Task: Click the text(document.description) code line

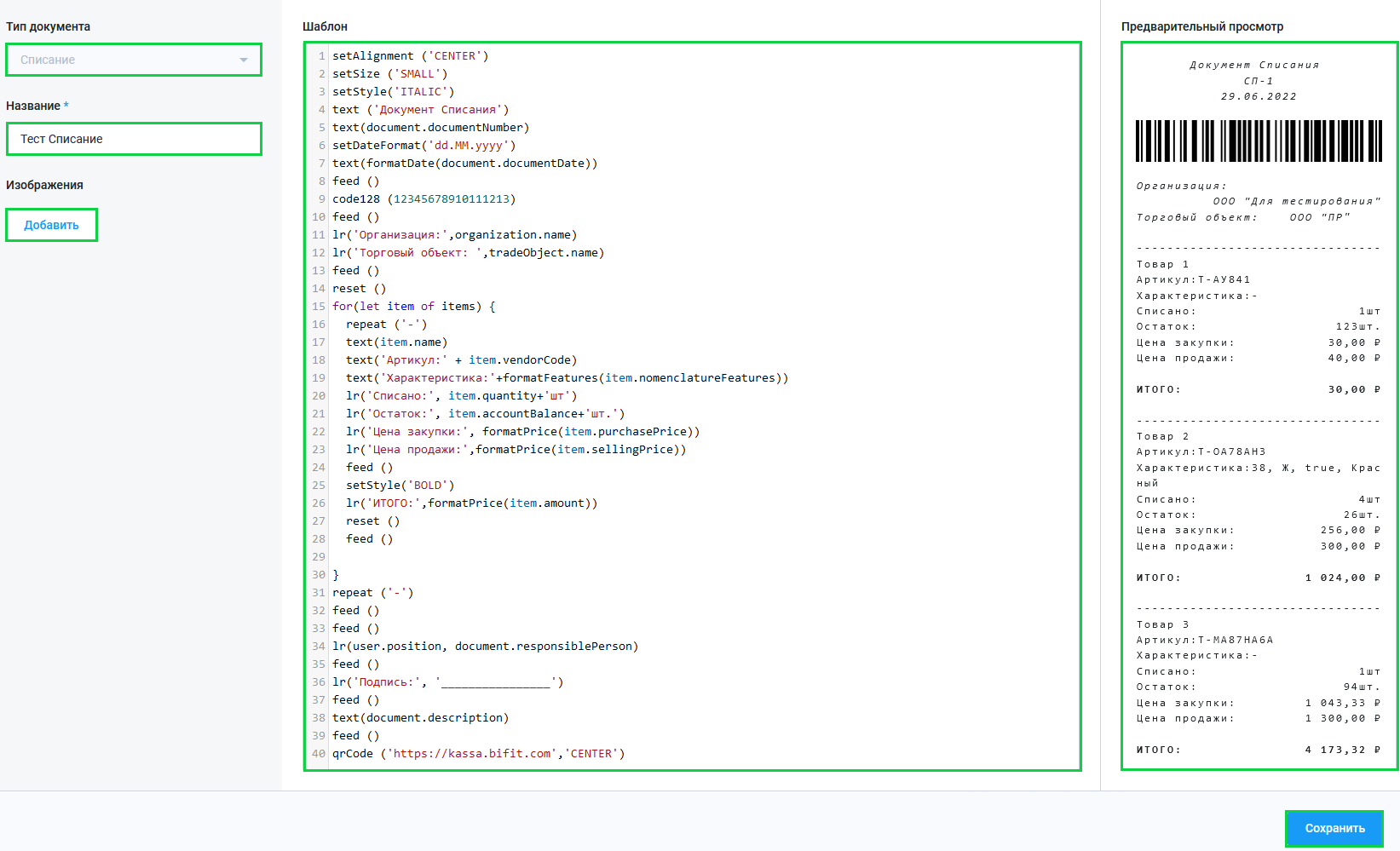Action: click(420, 718)
